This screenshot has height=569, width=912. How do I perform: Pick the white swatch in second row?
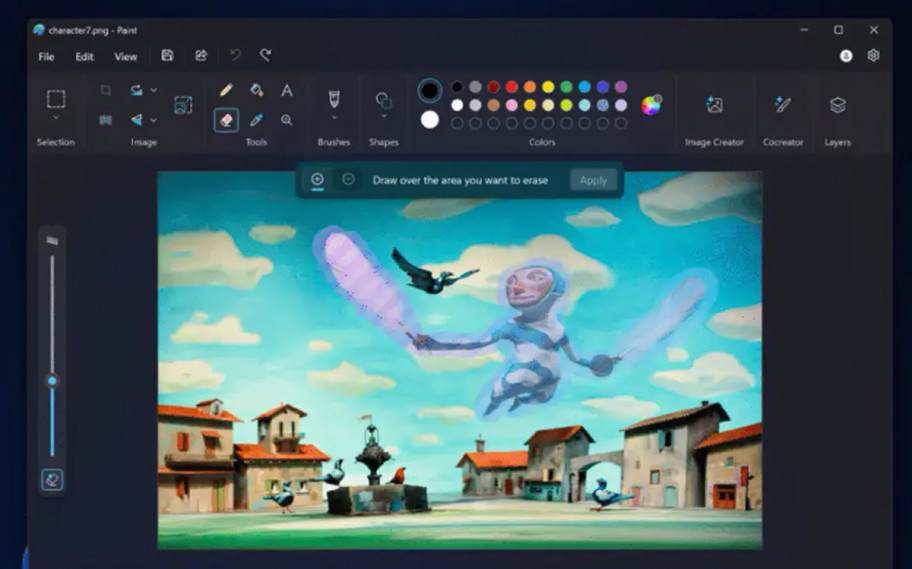457,105
